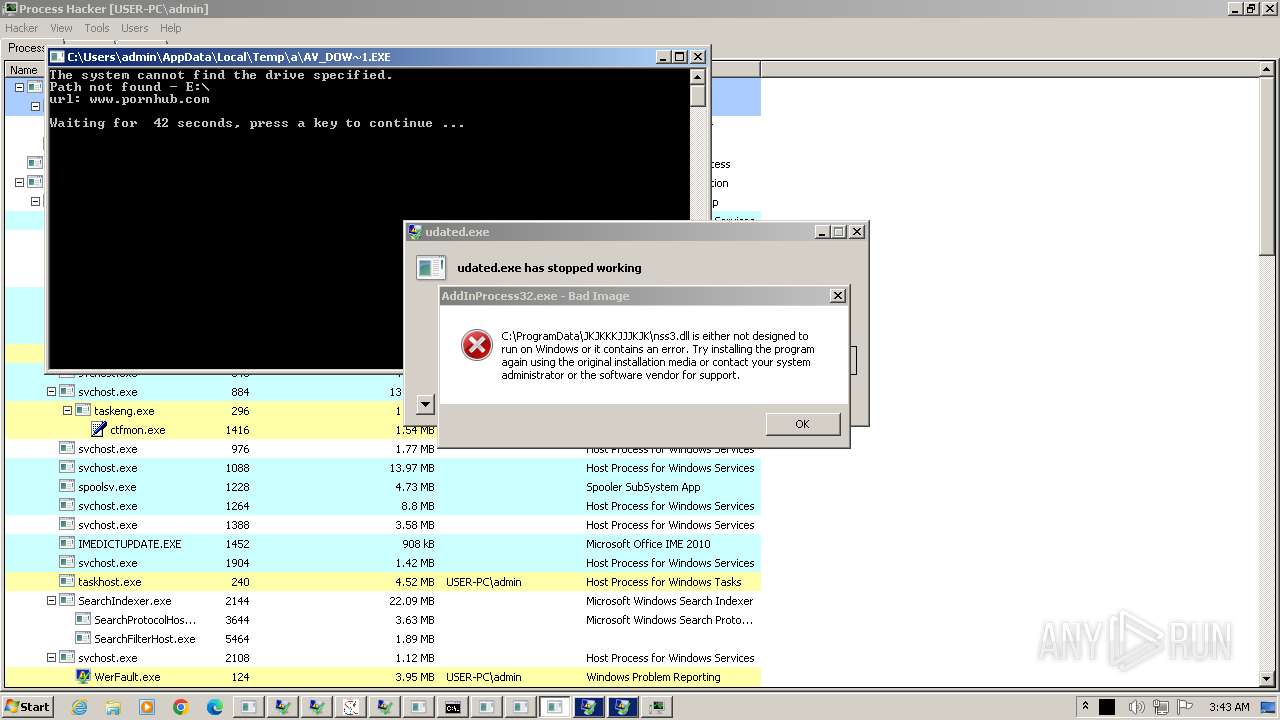Click the 22.09 MB memory value

tap(412, 601)
